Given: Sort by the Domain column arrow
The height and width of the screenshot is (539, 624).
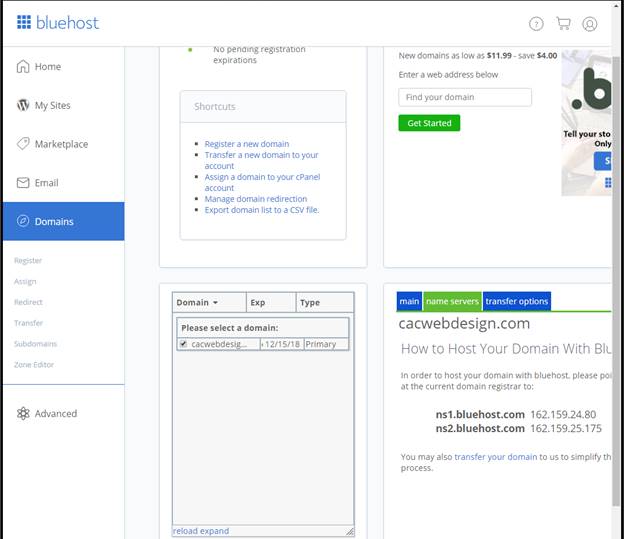Looking at the screenshot, I should pyautogui.click(x=215, y=303).
